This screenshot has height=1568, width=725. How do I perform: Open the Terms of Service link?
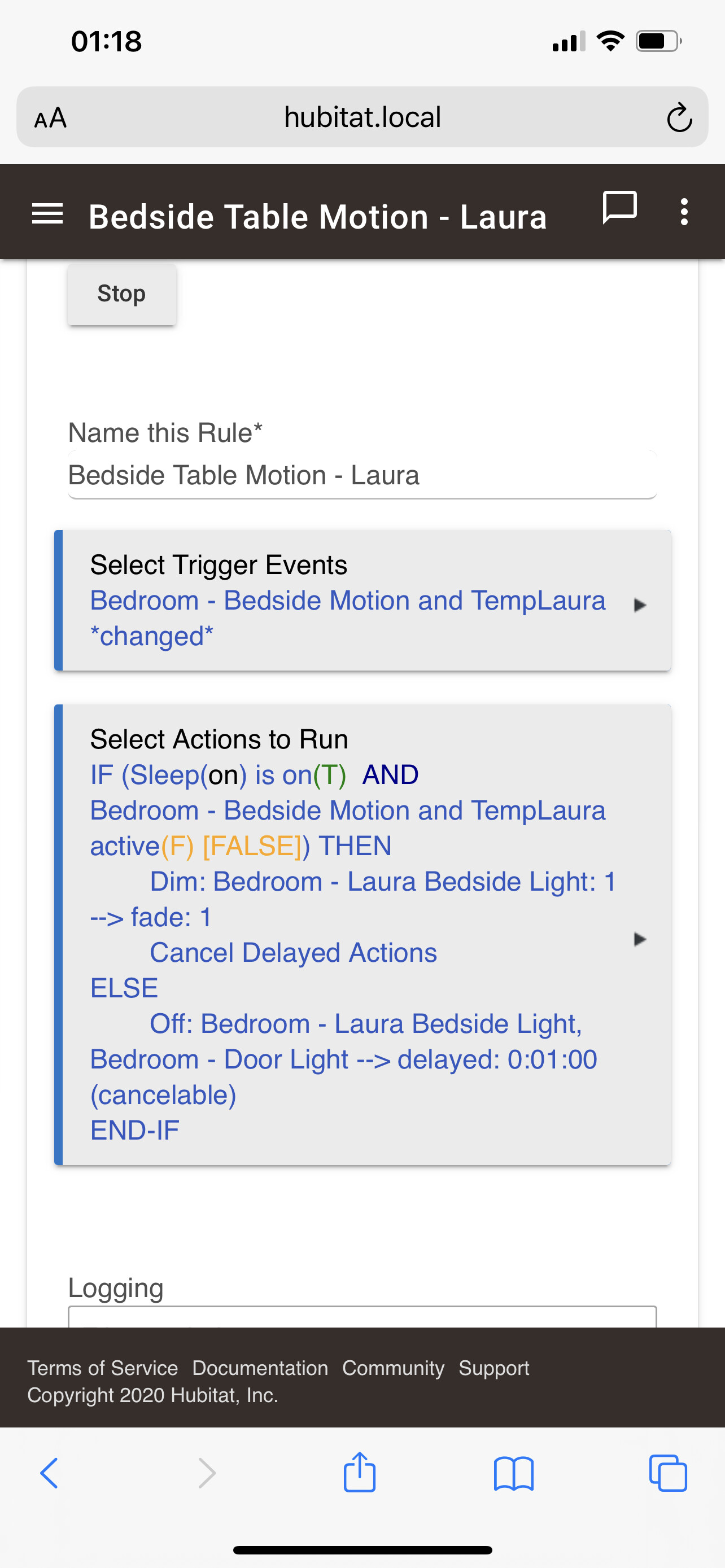[x=102, y=1368]
